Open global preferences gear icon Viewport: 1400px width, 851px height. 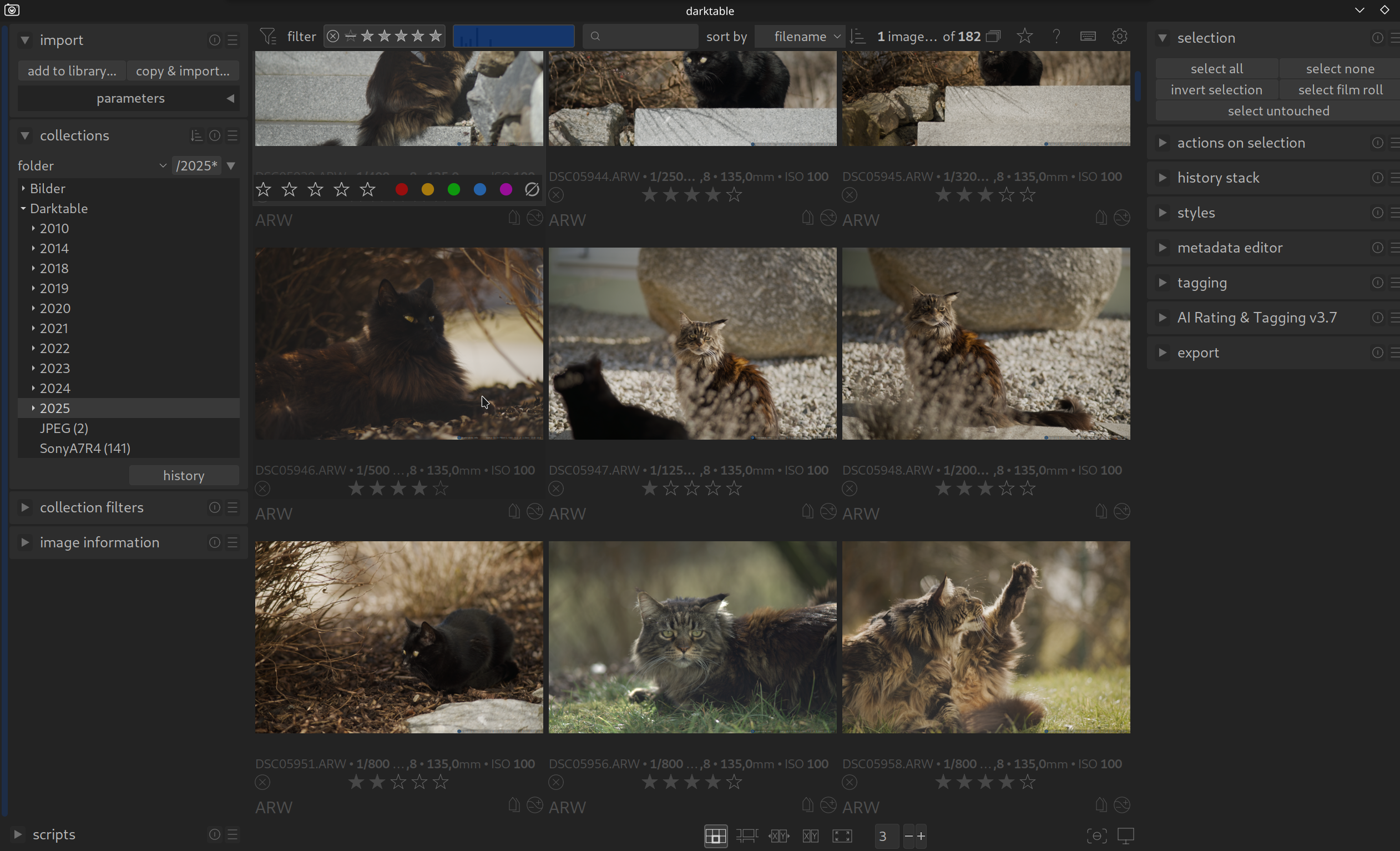[1119, 37]
